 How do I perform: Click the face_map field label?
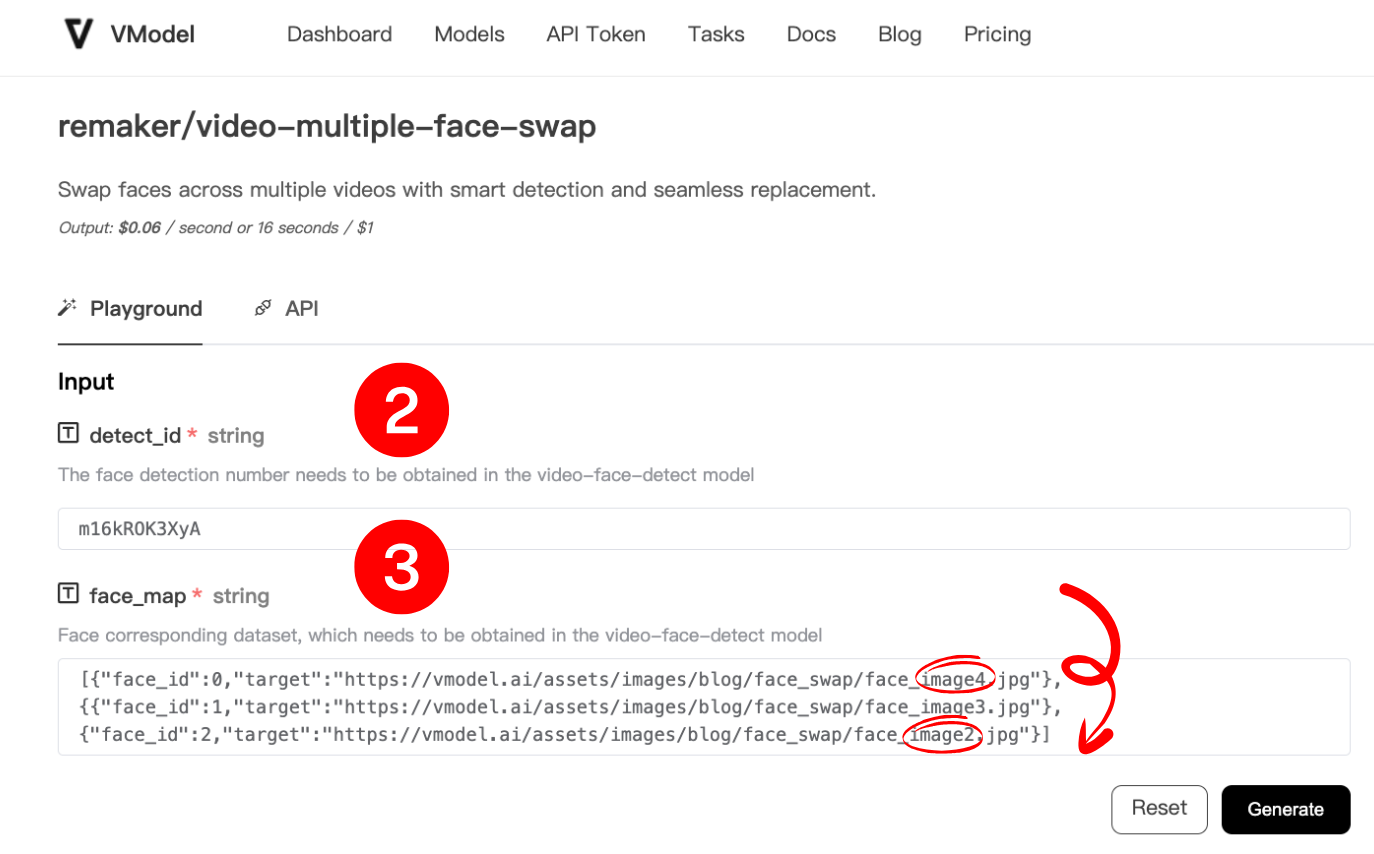pos(138,596)
